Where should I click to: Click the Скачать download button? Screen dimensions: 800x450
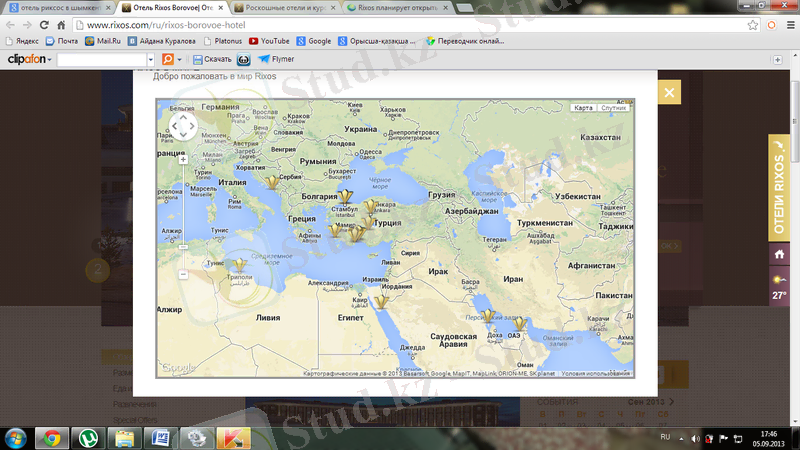point(212,59)
